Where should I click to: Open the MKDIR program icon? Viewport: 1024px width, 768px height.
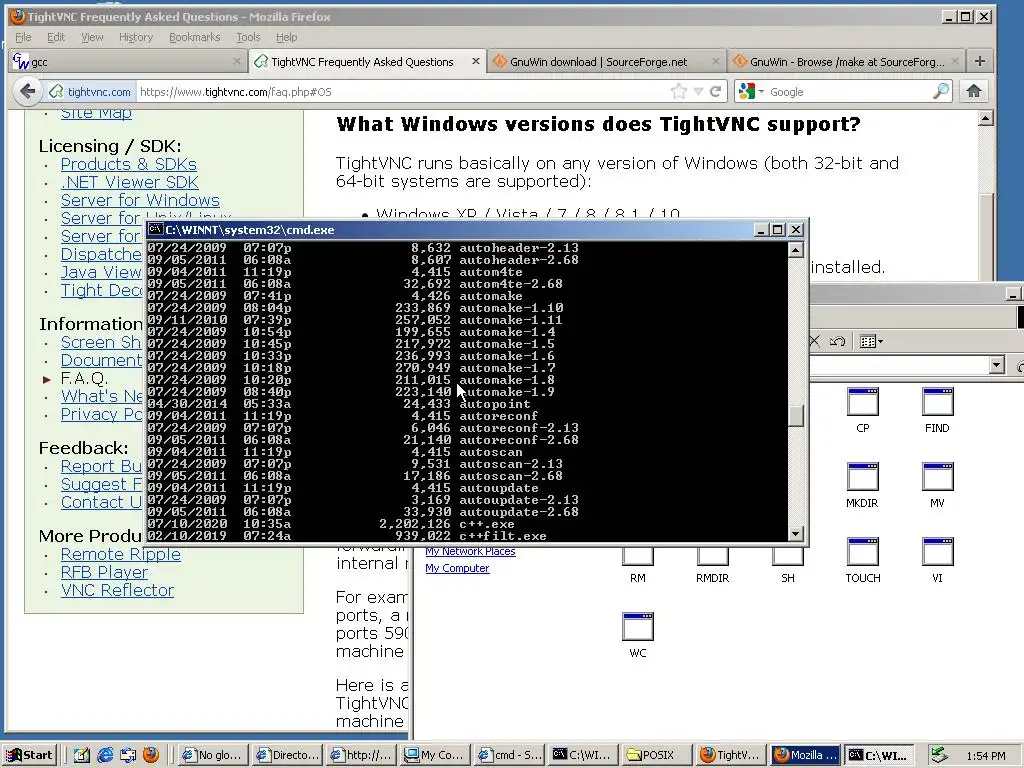(863, 485)
